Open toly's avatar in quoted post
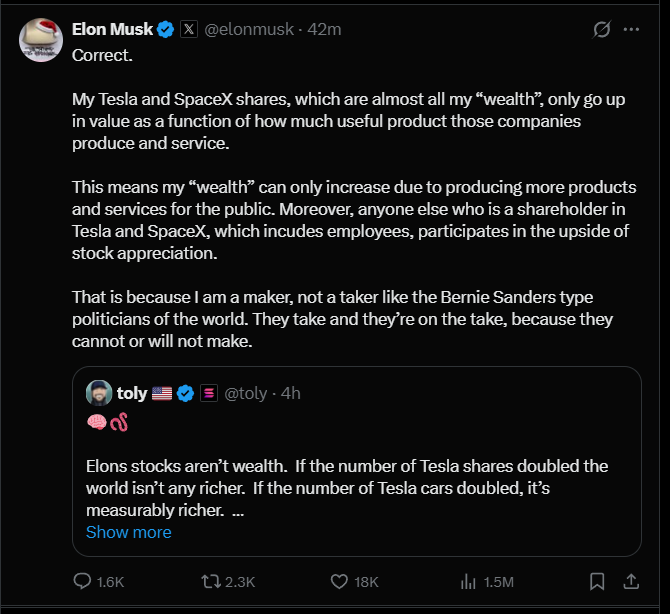Image resolution: width=670 pixels, height=614 pixels. pyautogui.click(x=98, y=393)
